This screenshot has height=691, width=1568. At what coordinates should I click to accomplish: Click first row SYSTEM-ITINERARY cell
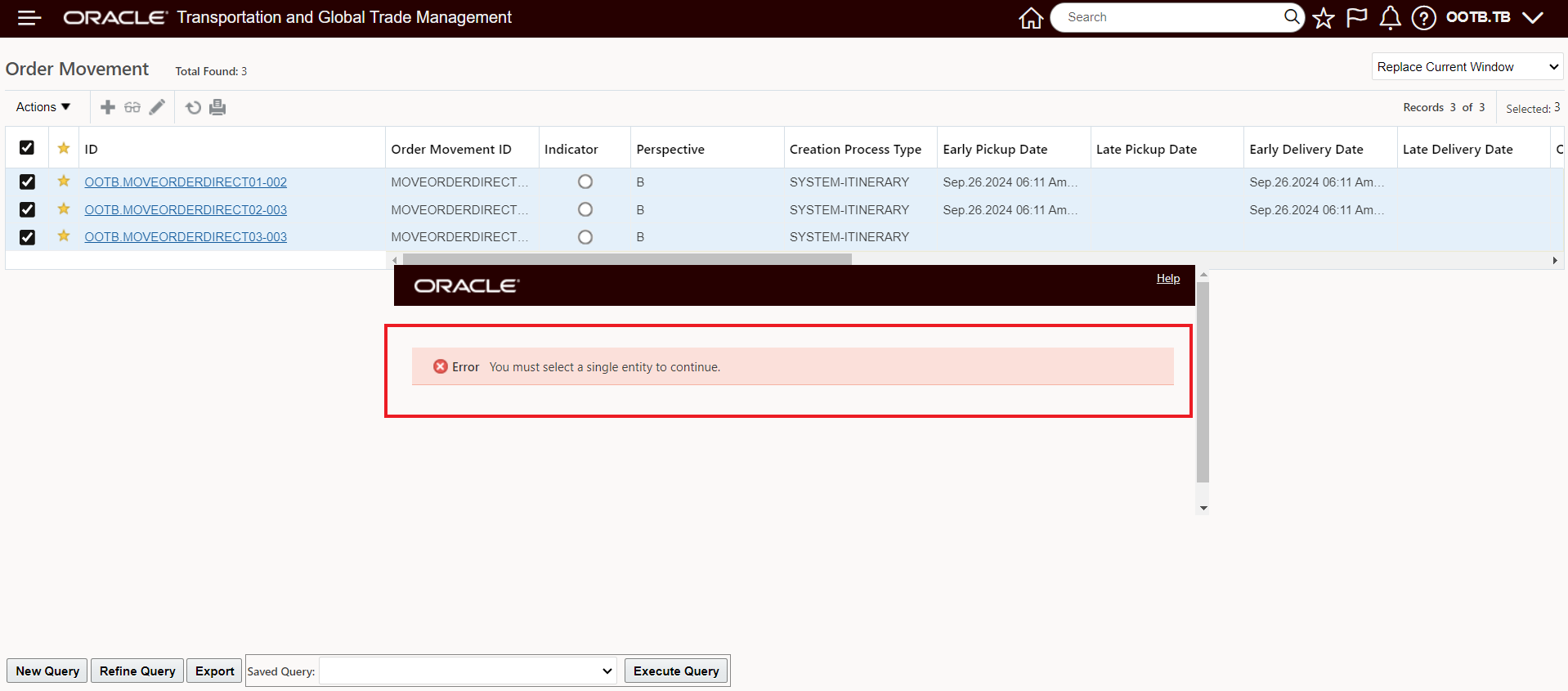pyautogui.click(x=849, y=182)
